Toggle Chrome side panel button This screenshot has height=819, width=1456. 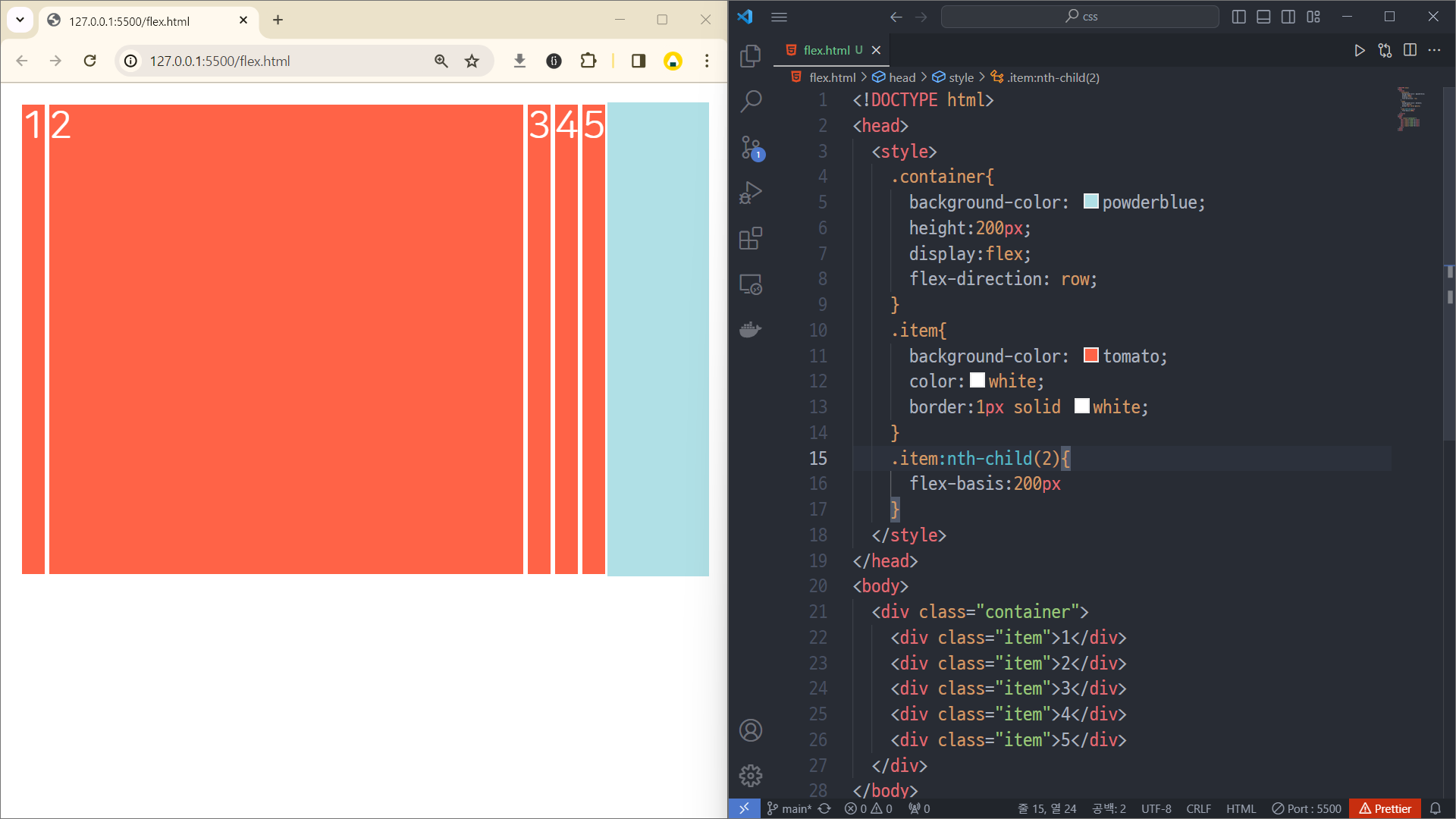coord(638,61)
